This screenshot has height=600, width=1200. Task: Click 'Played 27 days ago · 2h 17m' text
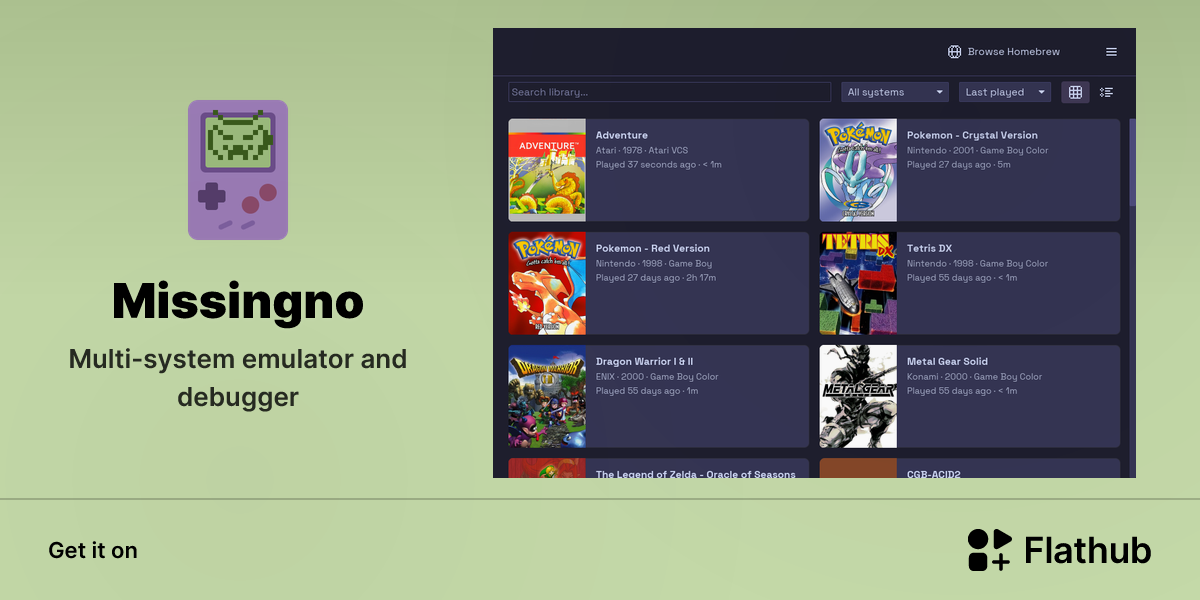pos(656,277)
